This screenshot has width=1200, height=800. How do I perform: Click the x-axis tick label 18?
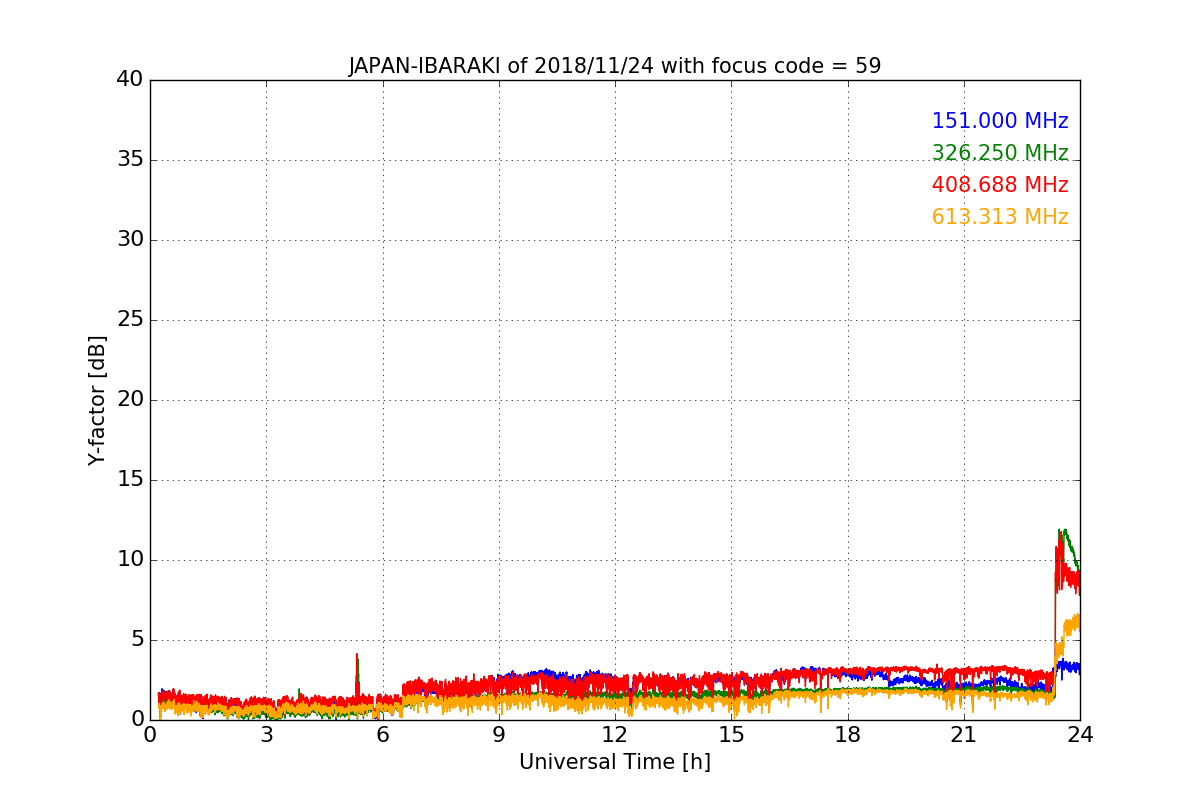tap(848, 735)
